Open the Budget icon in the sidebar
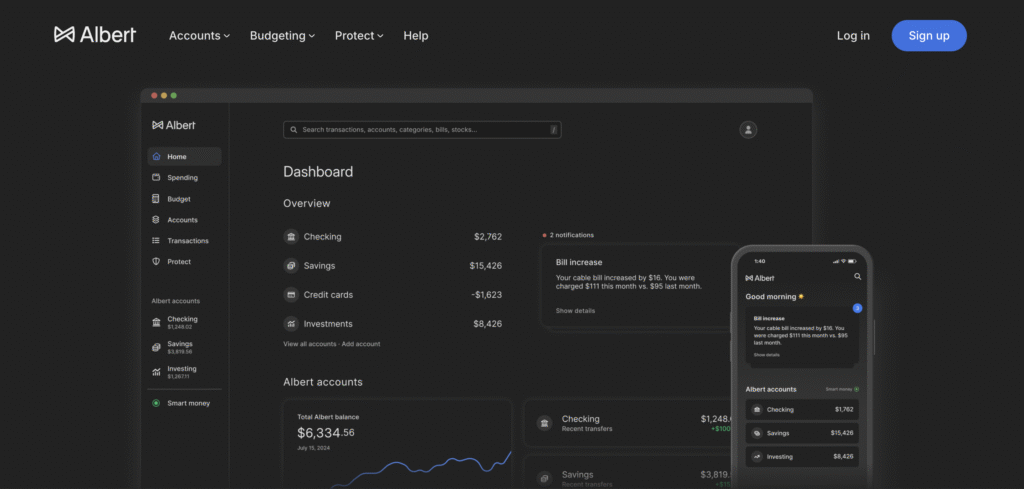Image resolution: width=1024 pixels, height=489 pixels. point(156,199)
